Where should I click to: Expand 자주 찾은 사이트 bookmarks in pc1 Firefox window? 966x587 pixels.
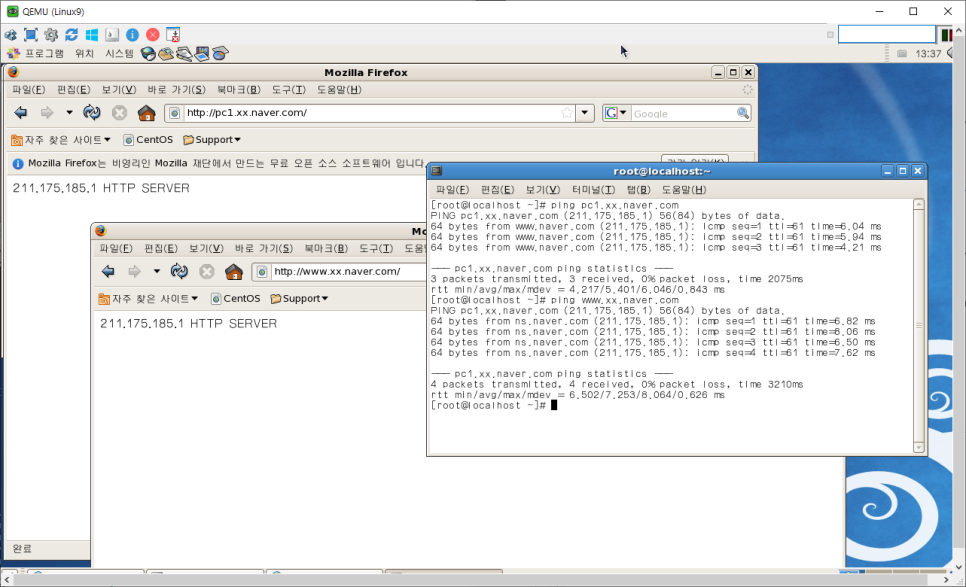(61, 140)
